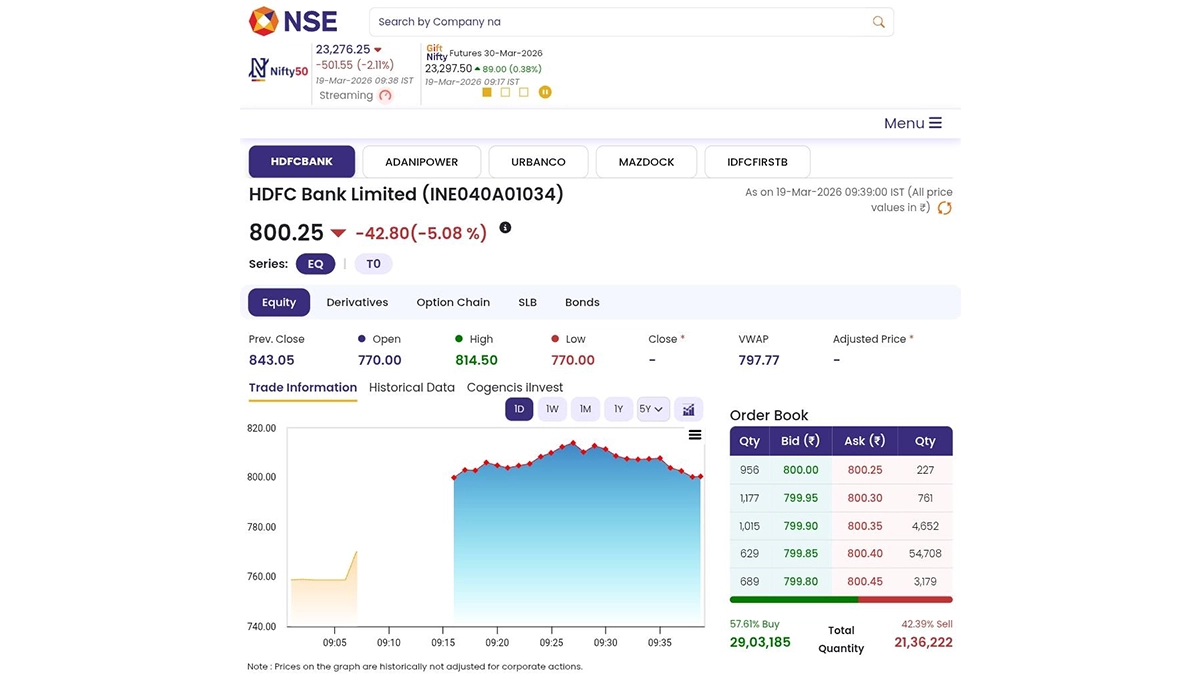Screen dimensions: 1200x675
Task: Select the EQ series toggle
Action: tap(315, 264)
